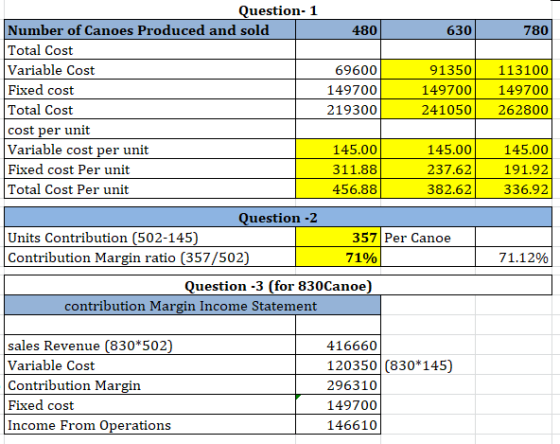This screenshot has height=444, width=560.
Task: Click the 'Contribution Margin' label cell
Action: (150, 385)
